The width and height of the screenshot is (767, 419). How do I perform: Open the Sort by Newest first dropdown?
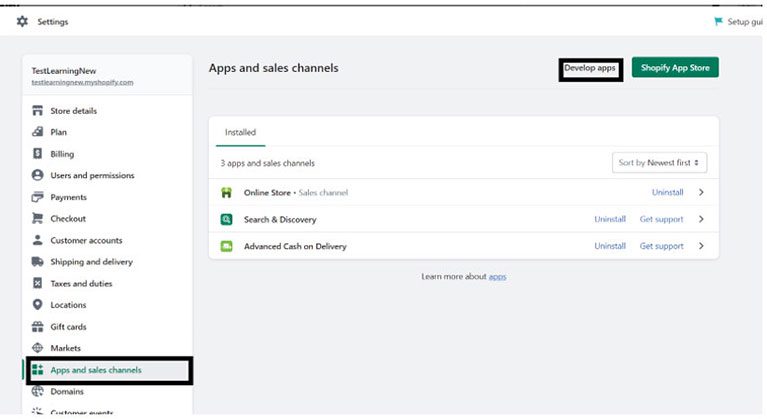click(x=659, y=162)
